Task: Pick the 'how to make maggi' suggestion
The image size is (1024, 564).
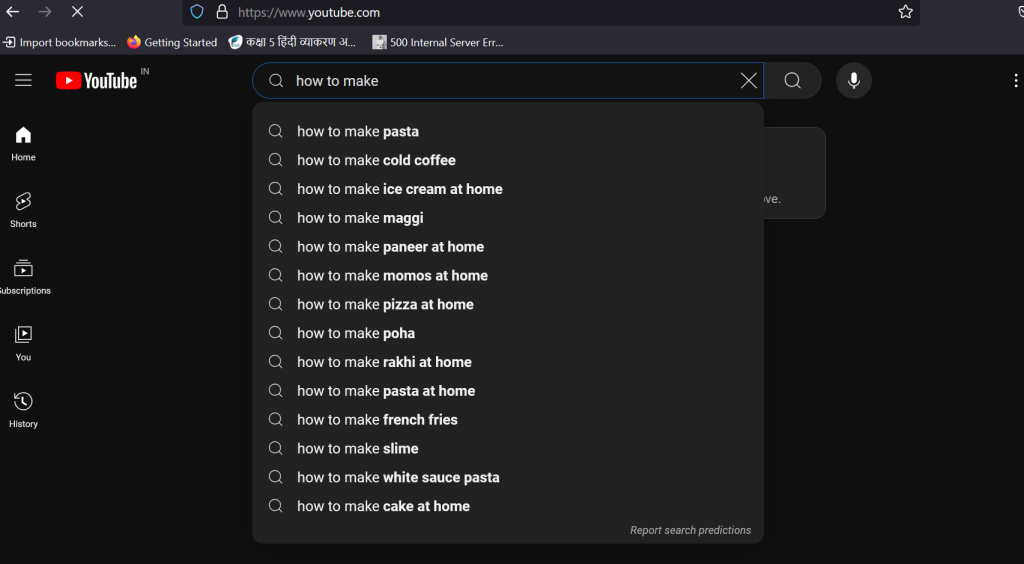Action: pyautogui.click(x=508, y=217)
